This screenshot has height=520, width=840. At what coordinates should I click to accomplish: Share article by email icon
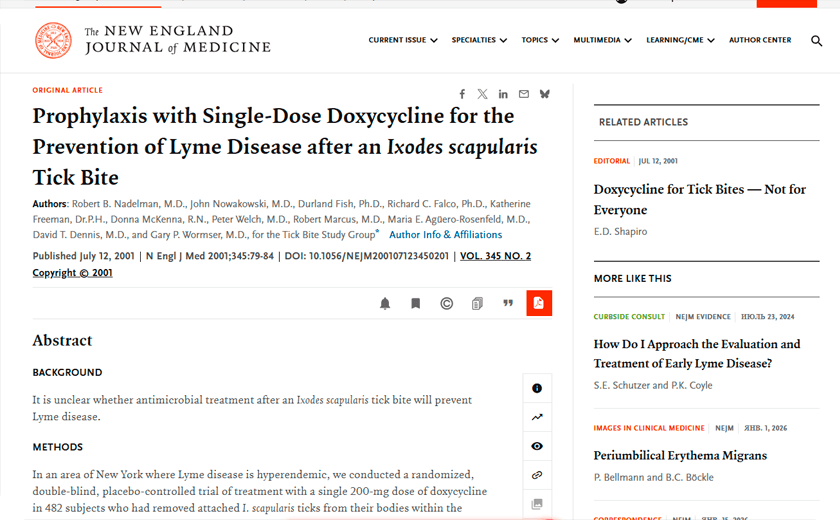523,94
